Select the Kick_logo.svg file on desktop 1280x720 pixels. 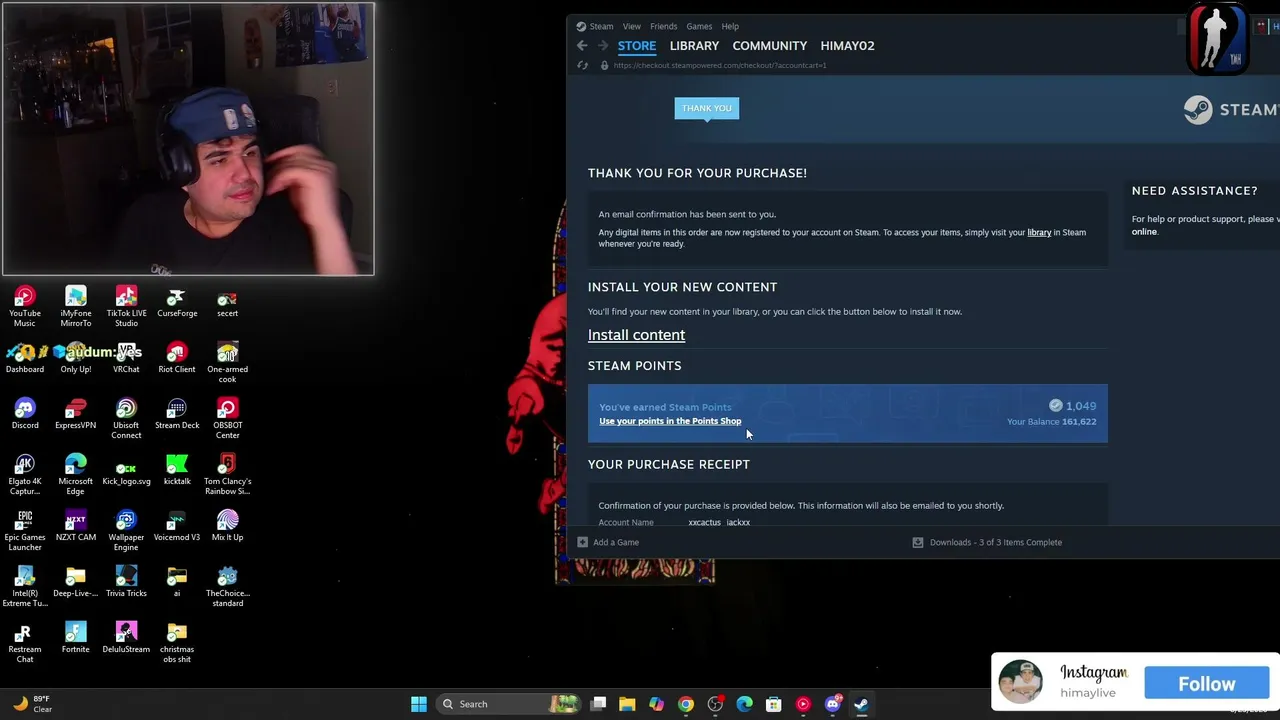point(126,470)
